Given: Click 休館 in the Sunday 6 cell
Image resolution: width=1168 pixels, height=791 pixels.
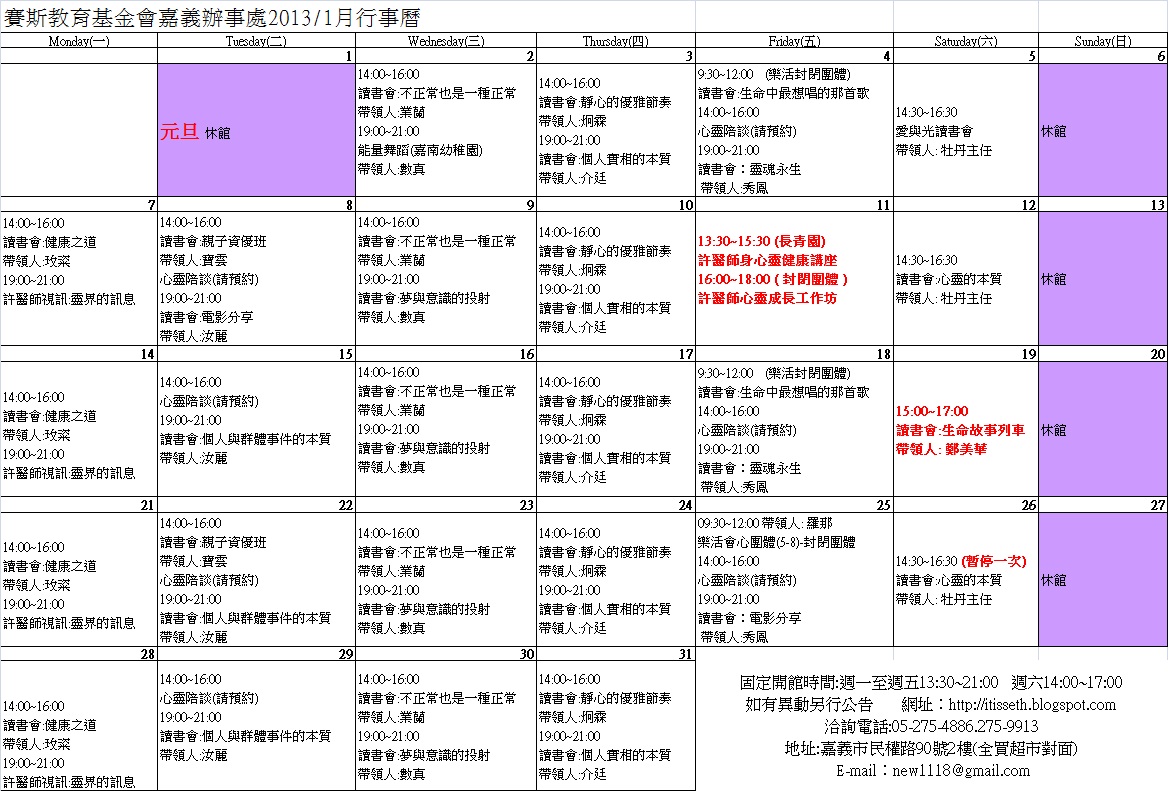Looking at the screenshot, I should 1053,131.
